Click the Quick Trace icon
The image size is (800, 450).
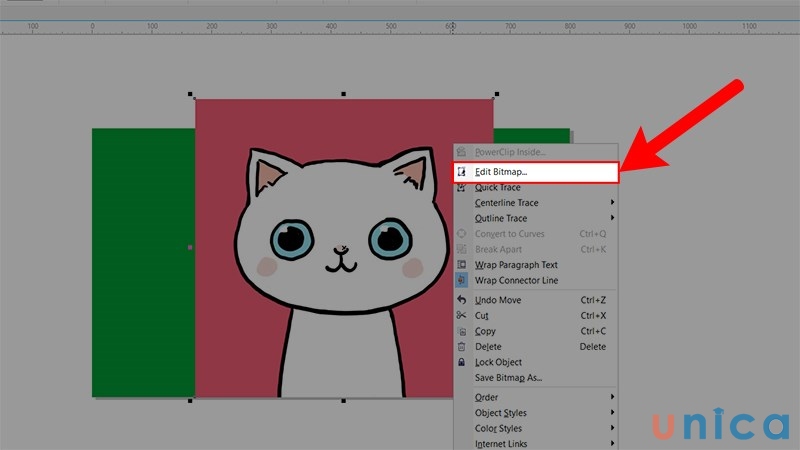click(x=462, y=187)
